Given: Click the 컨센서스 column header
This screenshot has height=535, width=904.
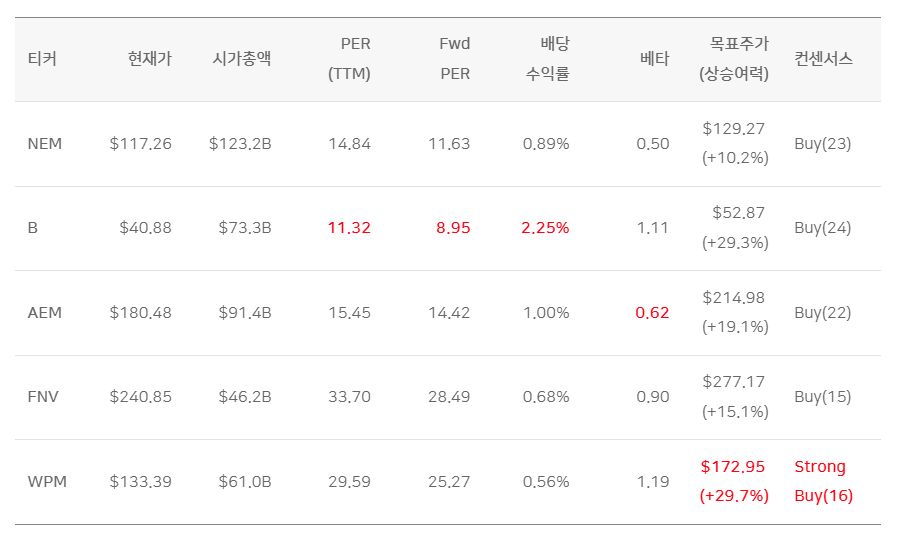Looking at the screenshot, I should point(823,59).
